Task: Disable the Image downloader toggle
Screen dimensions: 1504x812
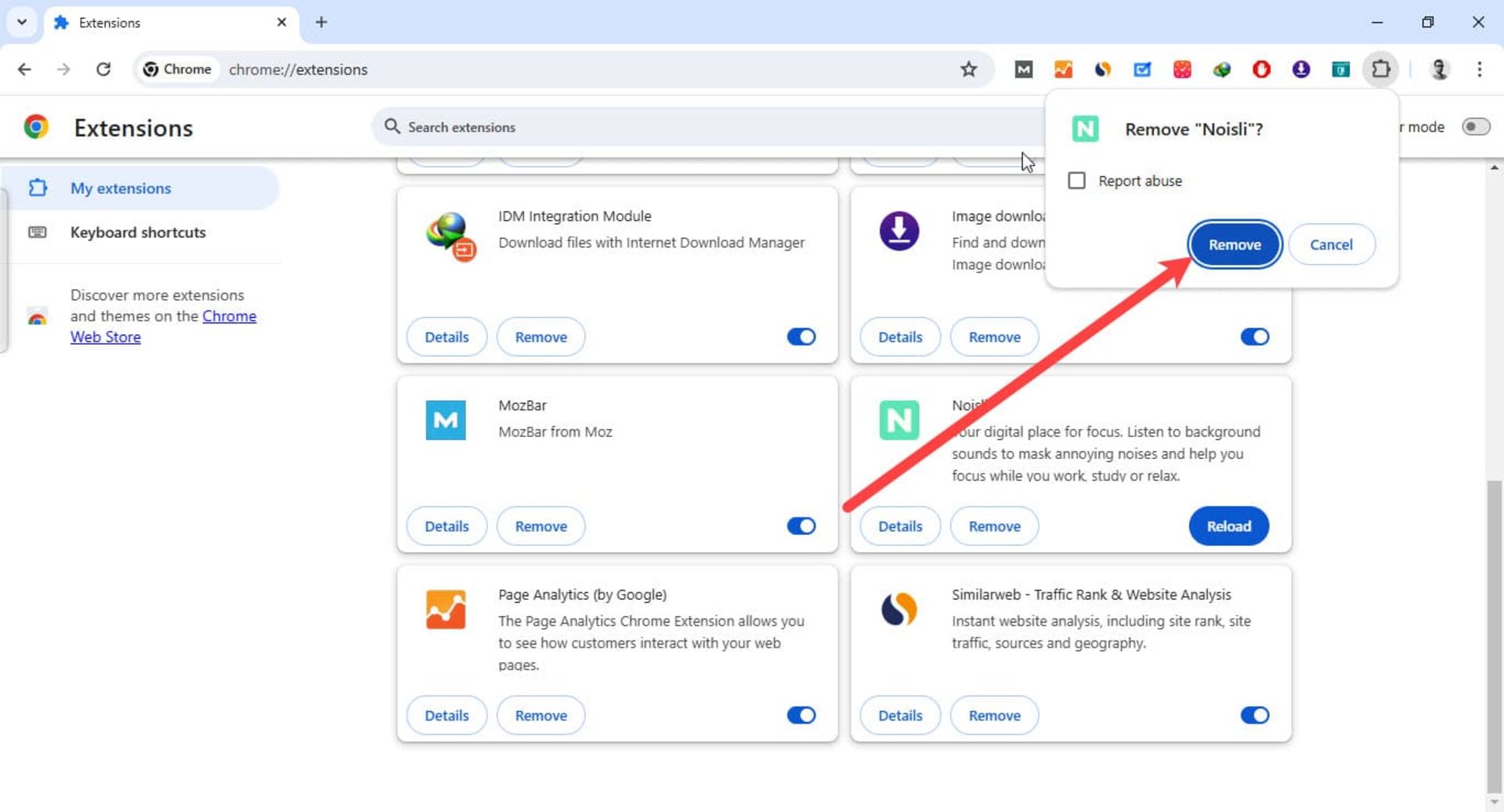Action: 1254,337
